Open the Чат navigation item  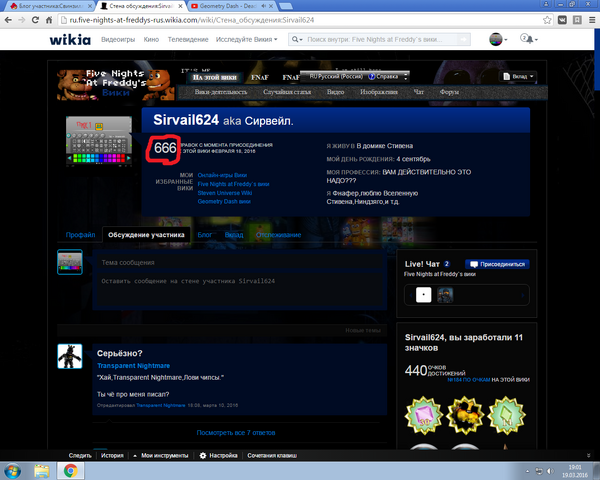point(419,92)
